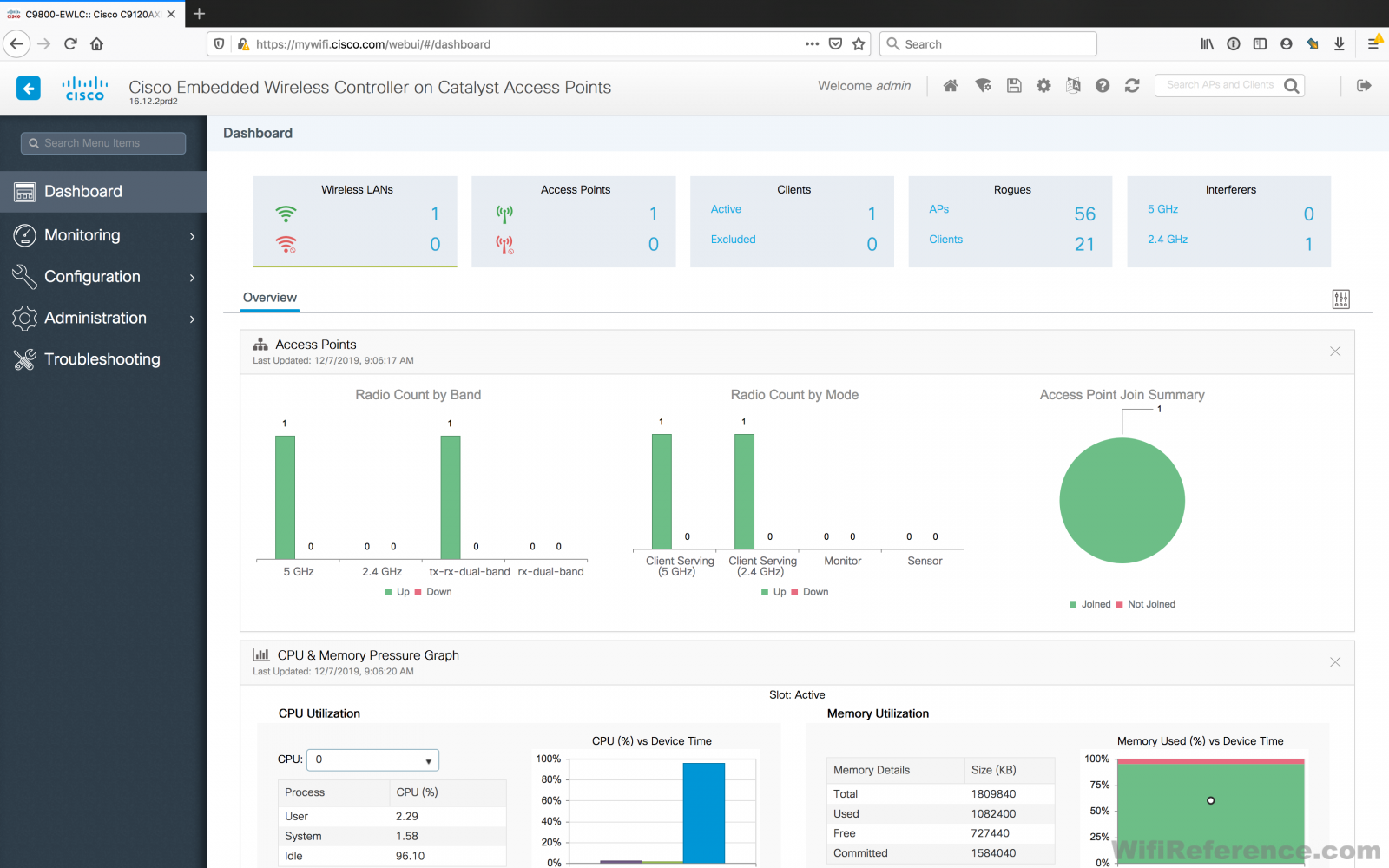Toggle Not Joined in Access Point Join Summary

1148,603
